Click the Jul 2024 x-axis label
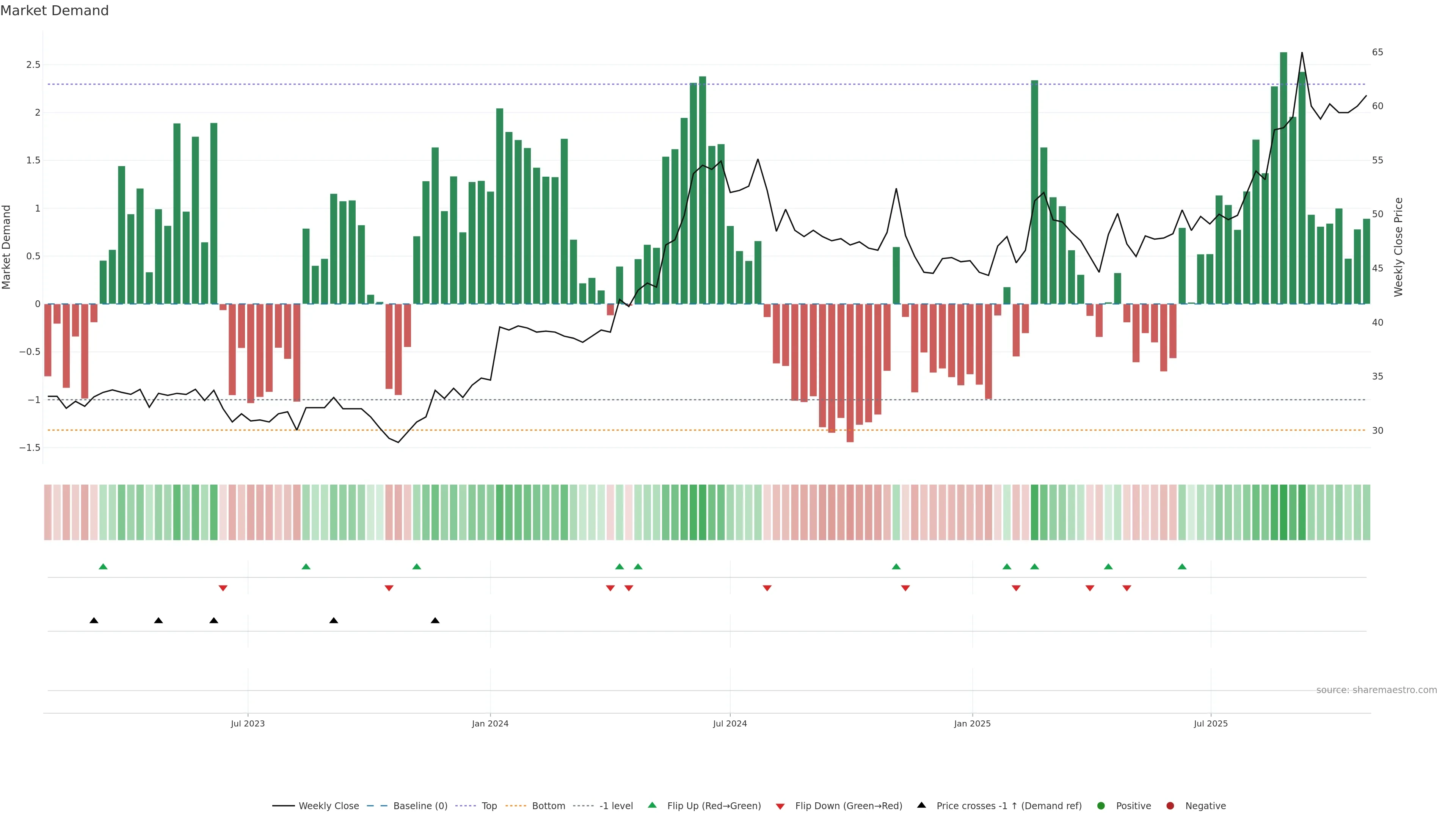Viewport: 1456px width, 819px height. tap(730, 723)
